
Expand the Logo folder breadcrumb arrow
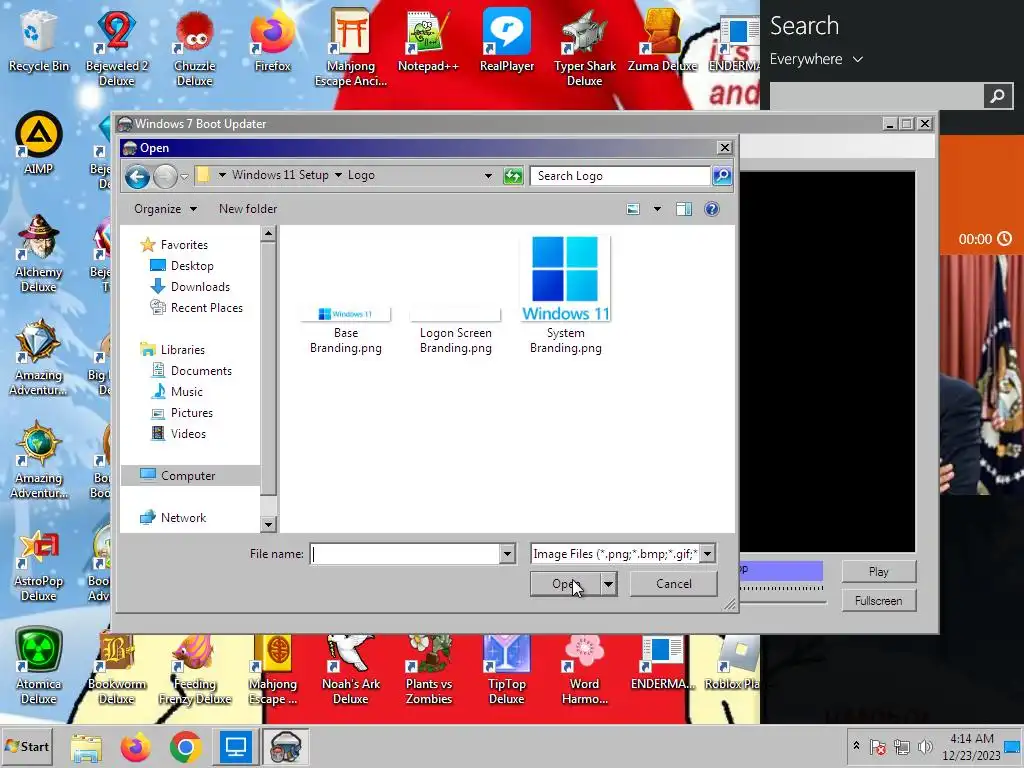click(338, 175)
